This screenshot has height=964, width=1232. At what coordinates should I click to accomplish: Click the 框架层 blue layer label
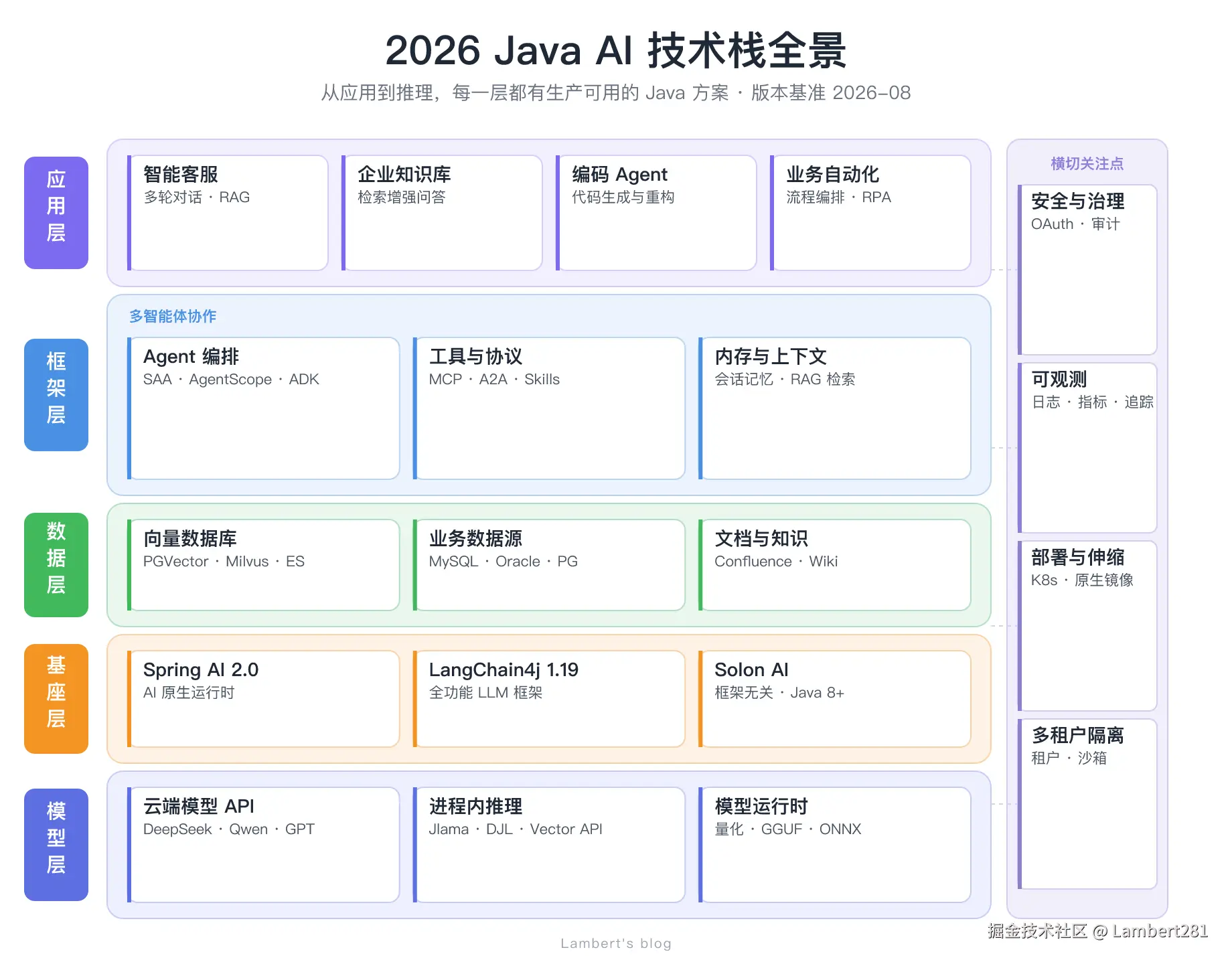tap(56, 395)
